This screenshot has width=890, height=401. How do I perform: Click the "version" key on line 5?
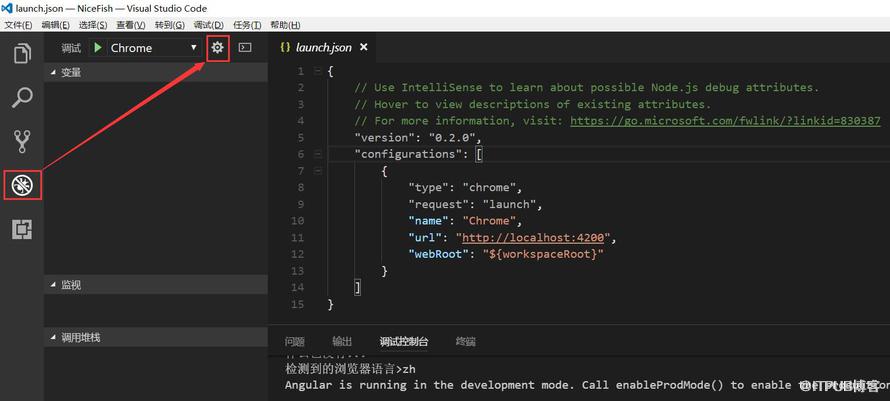pyautogui.click(x=385, y=137)
